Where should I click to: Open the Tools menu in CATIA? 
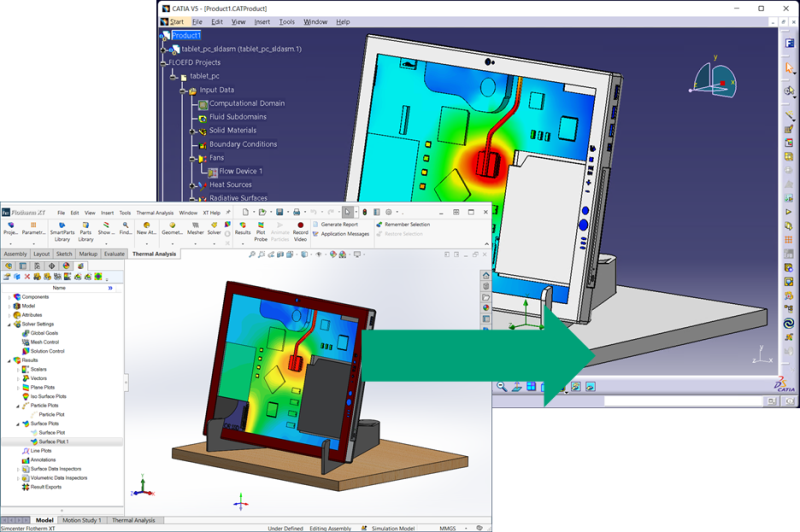(x=287, y=21)
